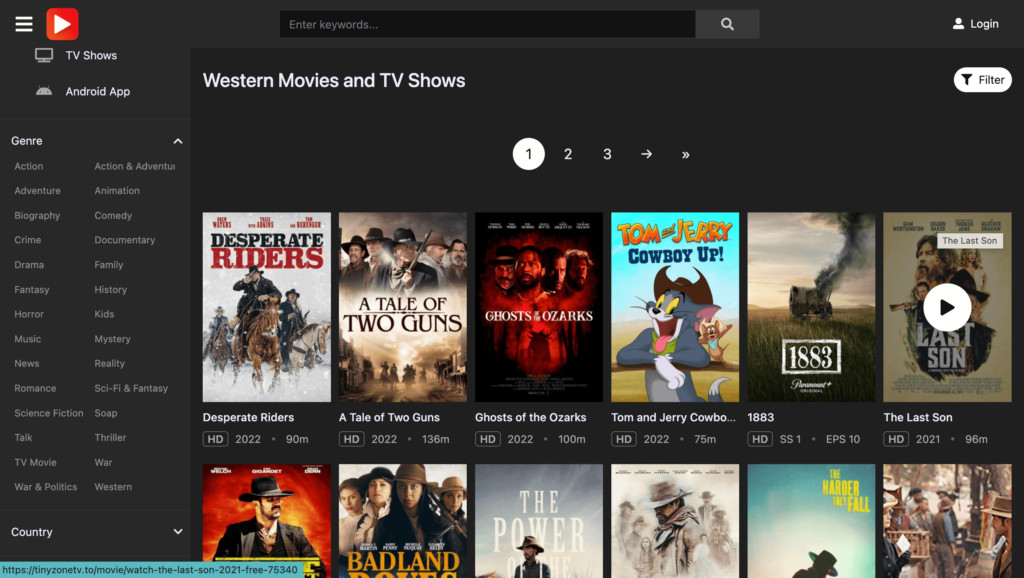1024x578 pixels.
Task: Select the TV Movie genre
Action: (35, 462)
